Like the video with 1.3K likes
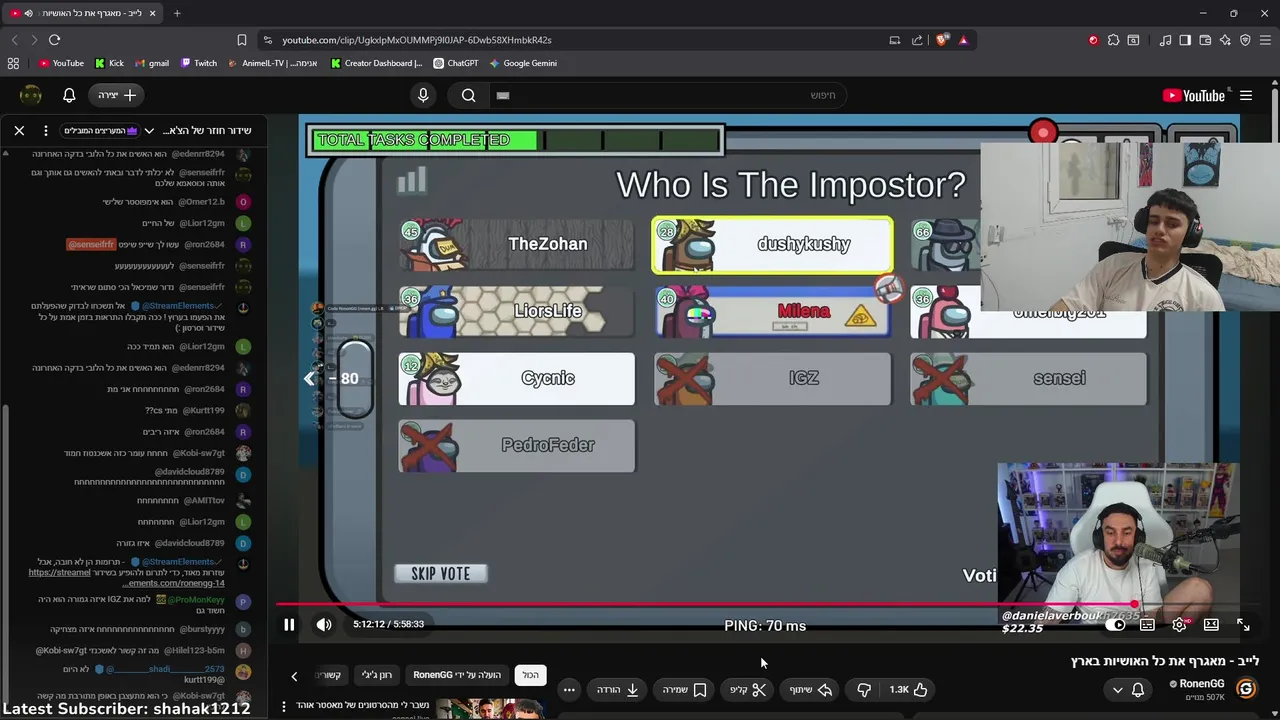Image resolution: width=1280 pixels, height=720 pixels. [909, 689]
